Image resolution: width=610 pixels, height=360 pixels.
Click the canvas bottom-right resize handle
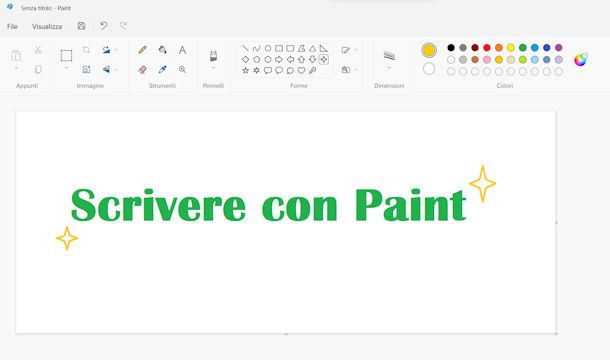556,334
